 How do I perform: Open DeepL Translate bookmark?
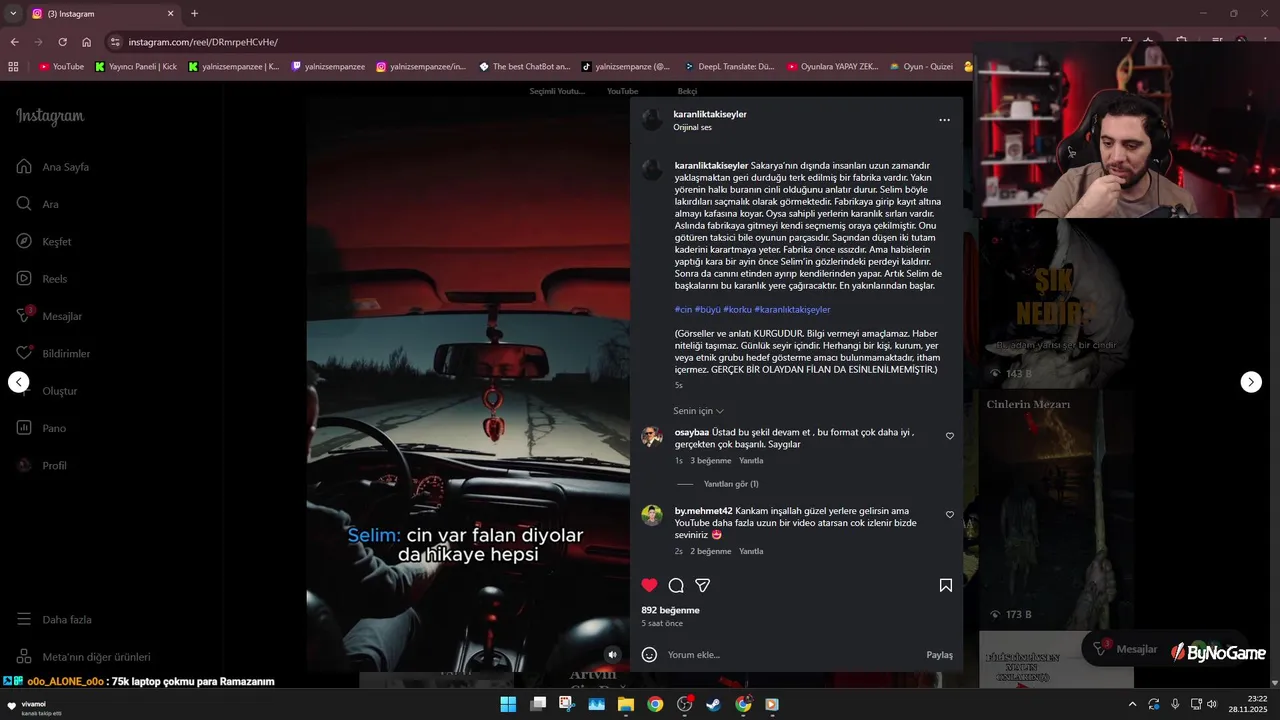pos(729,67)
